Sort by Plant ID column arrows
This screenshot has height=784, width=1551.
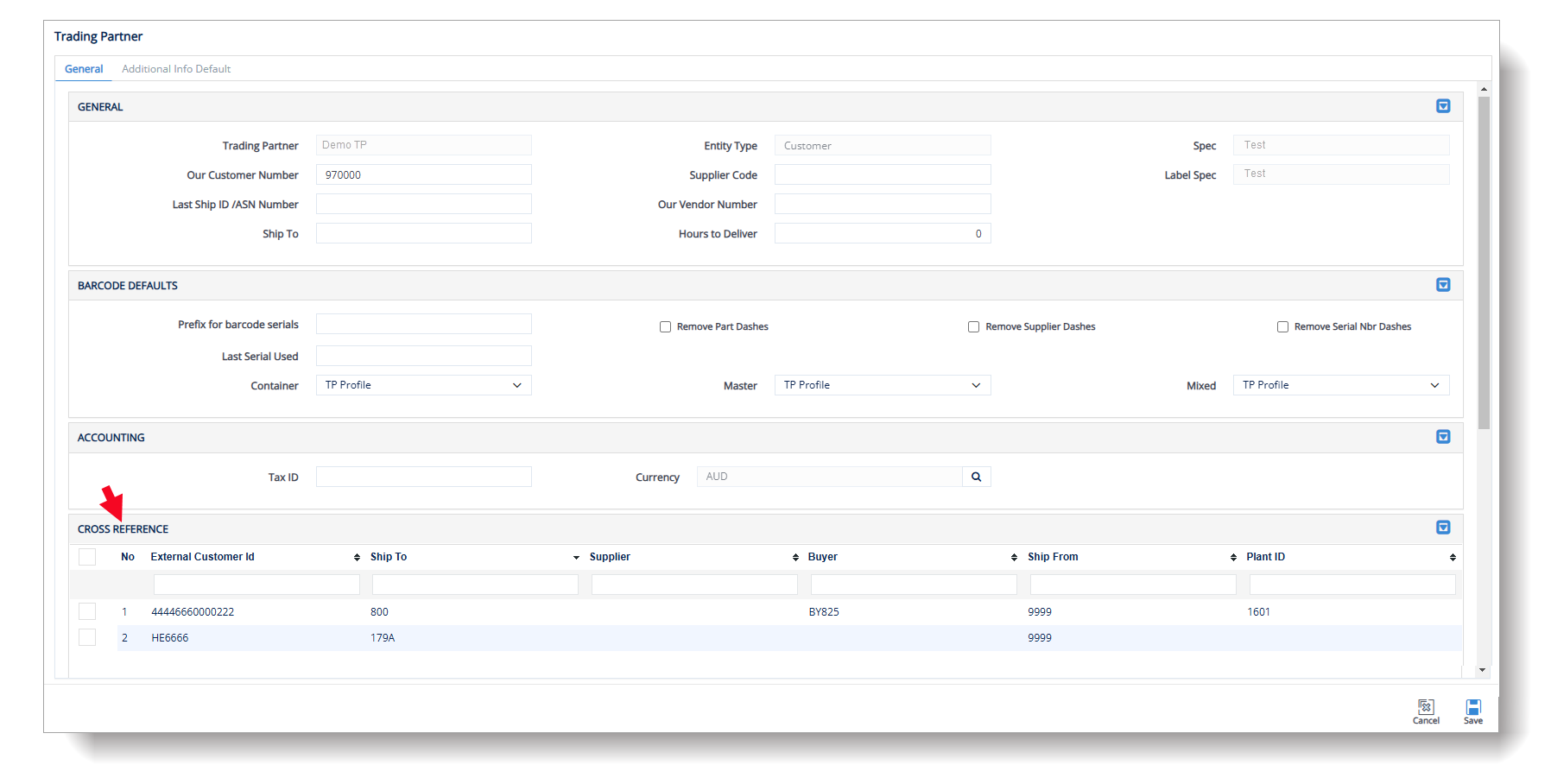click(x=1453, y=558)
